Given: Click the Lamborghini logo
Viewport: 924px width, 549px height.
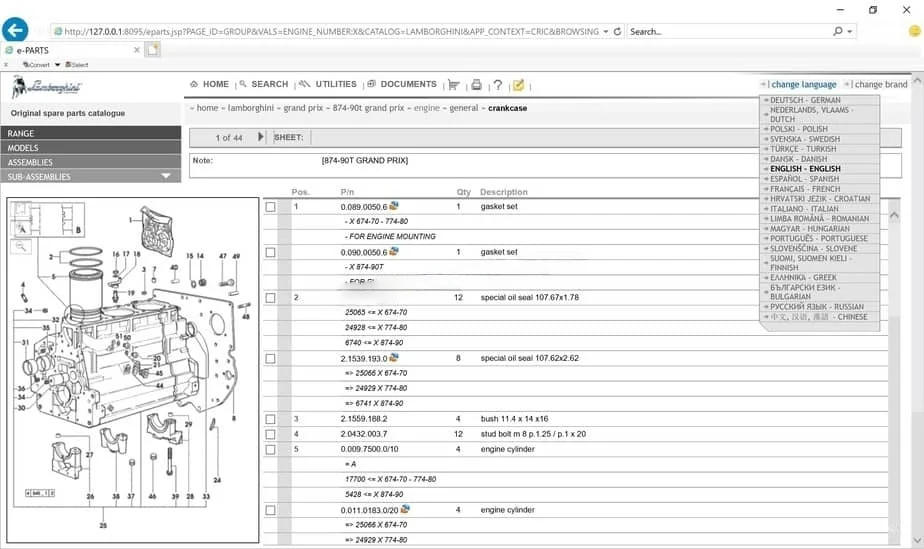Looking at the screenshot, I should point(47,87).
